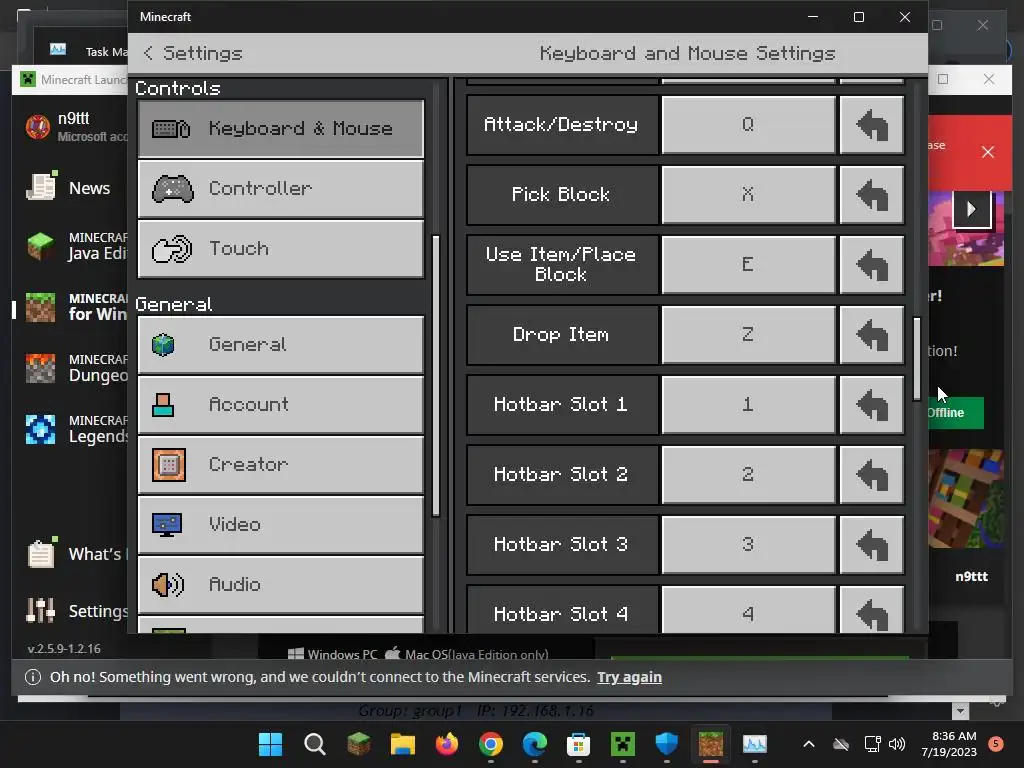Open the General settings section
This screenshot has height=768, width=1024.
281,344
